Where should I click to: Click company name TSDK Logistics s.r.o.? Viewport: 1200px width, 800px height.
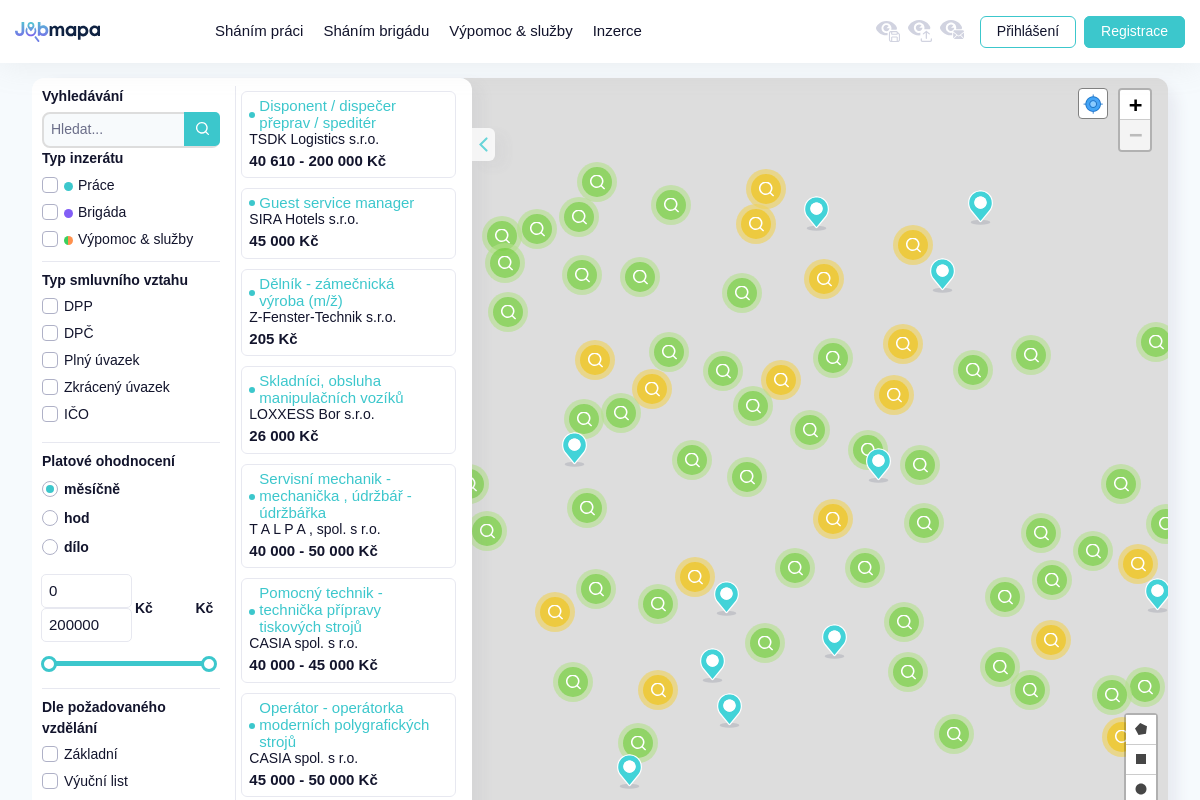pyautogui.click(x=314, y=139)
